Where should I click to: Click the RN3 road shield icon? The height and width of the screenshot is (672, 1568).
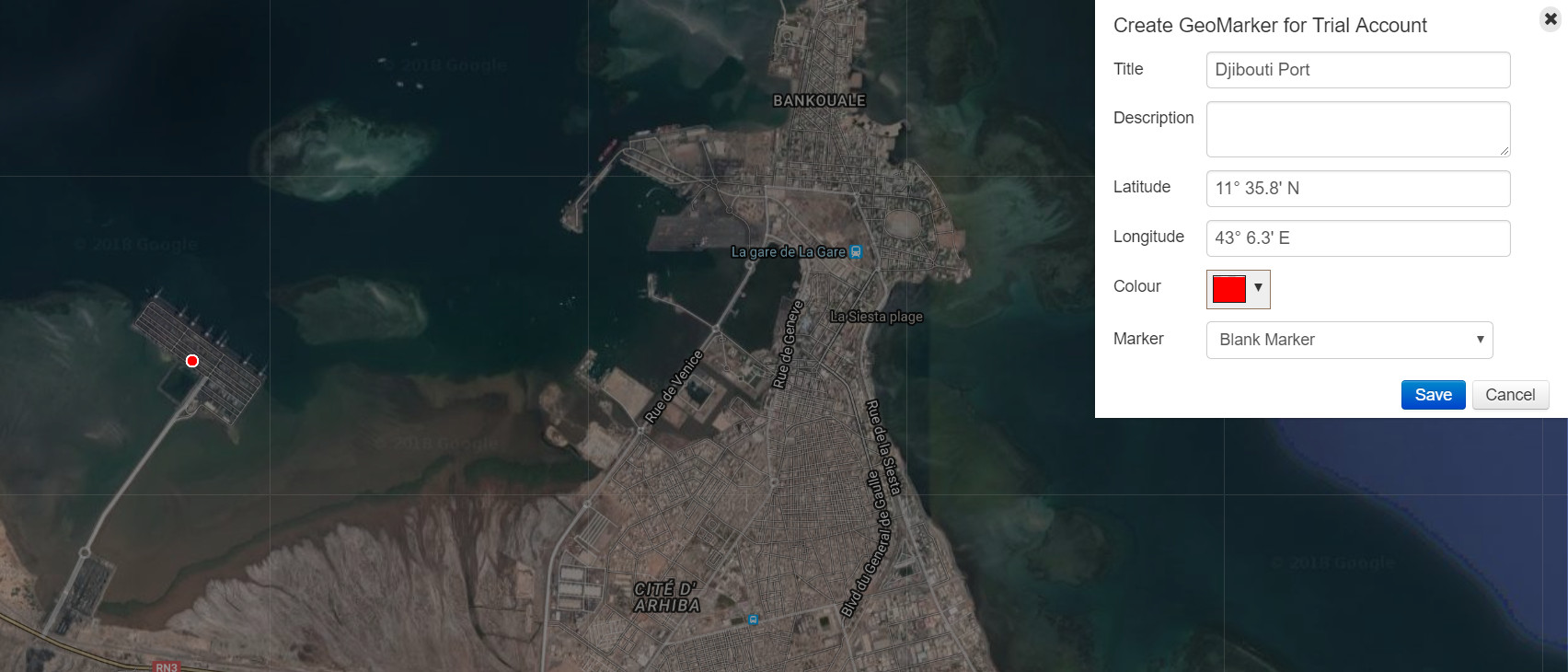(166, 666)
